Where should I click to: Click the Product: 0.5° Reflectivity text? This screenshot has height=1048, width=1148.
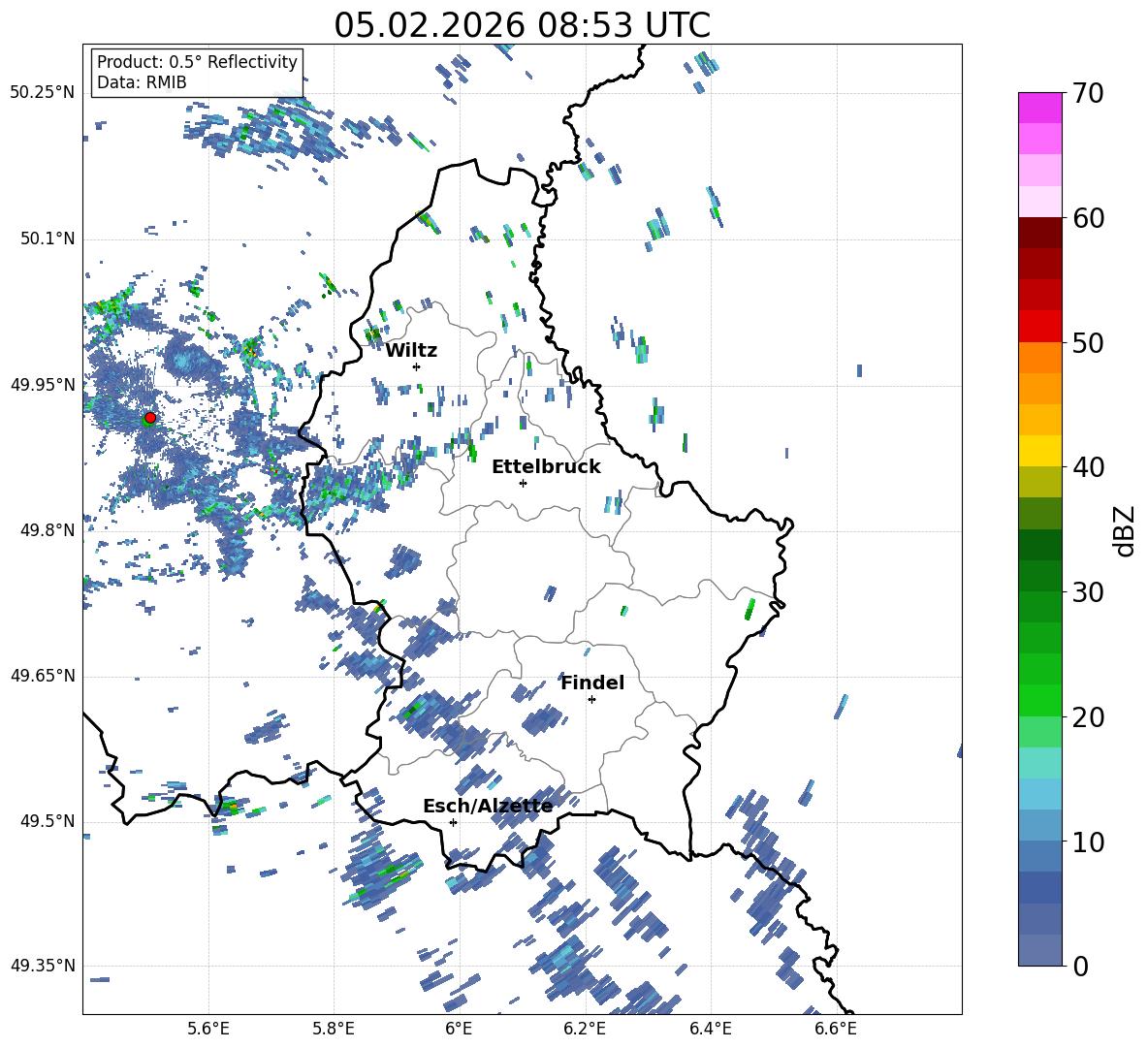[x=197, y=62]
